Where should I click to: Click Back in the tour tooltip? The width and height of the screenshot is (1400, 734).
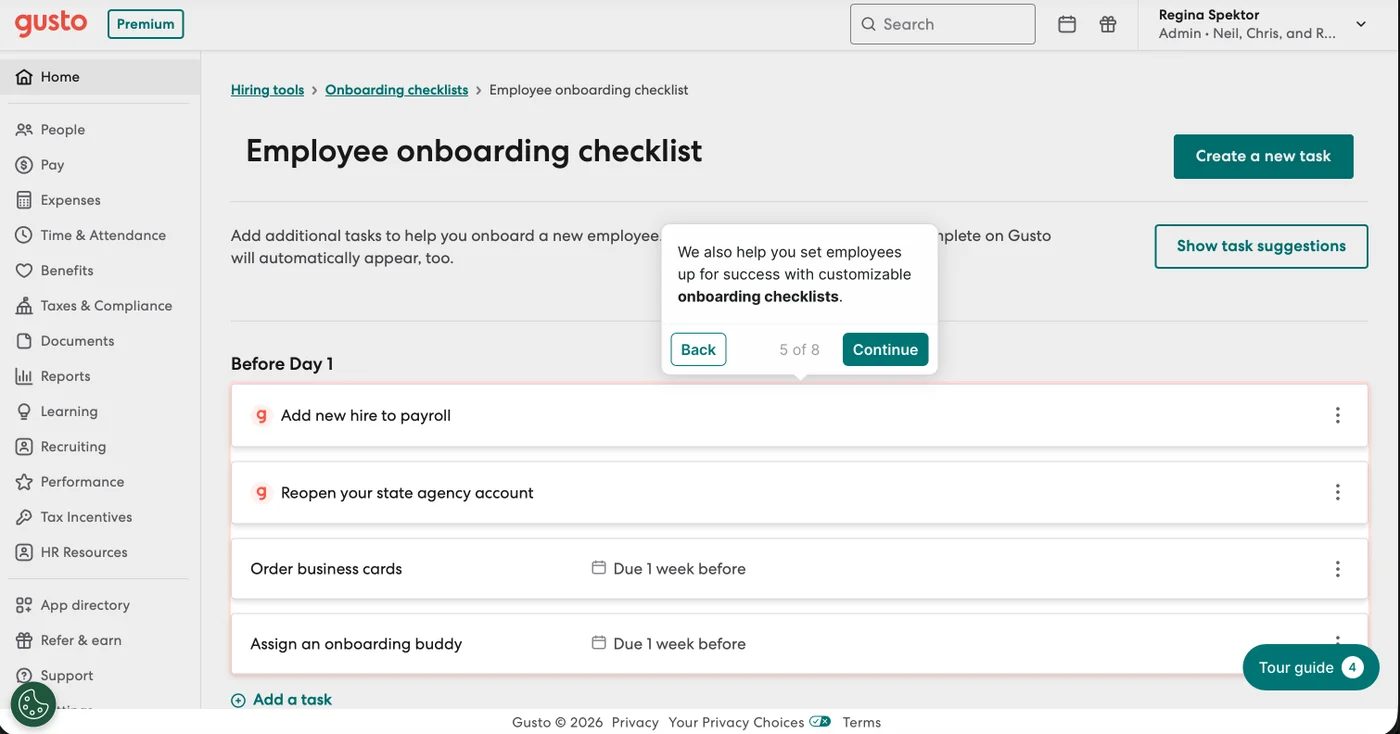click(698, 349)
